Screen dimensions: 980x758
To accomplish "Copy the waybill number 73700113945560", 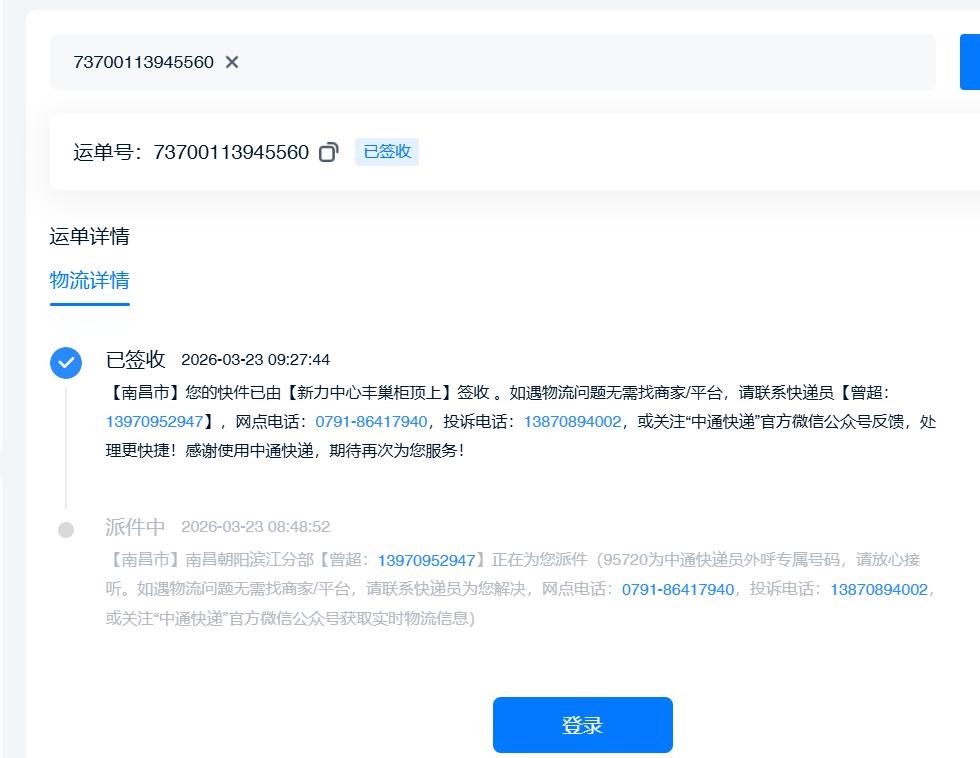I will click(x=328, y=152).
